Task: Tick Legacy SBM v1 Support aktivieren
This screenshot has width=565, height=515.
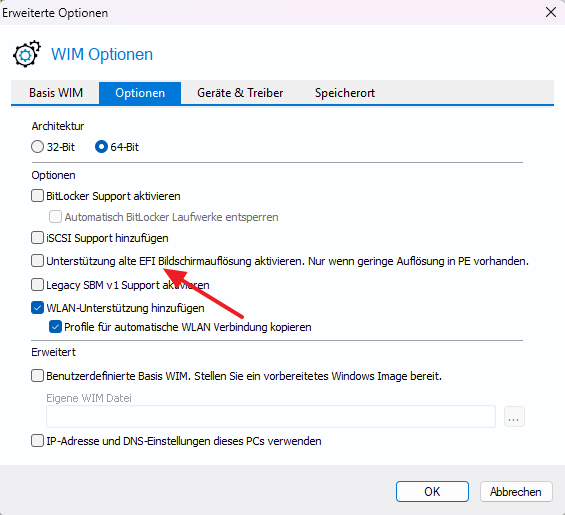Action: (x=37, y=285)
